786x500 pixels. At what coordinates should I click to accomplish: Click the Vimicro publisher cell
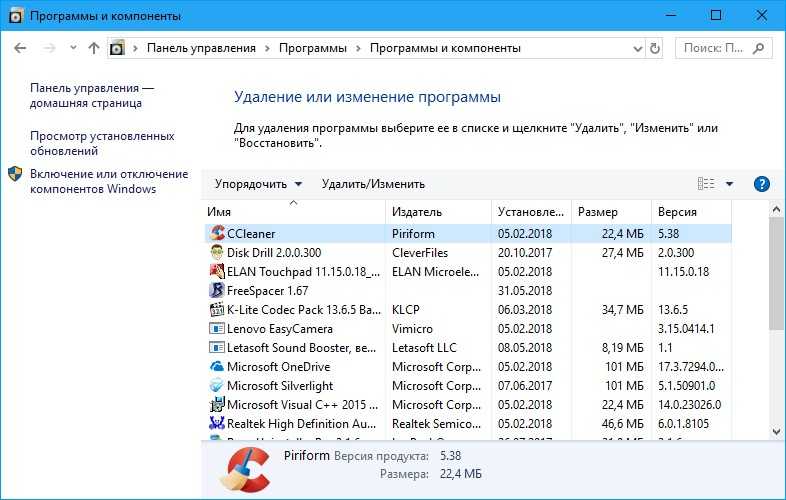pos(412,329)
